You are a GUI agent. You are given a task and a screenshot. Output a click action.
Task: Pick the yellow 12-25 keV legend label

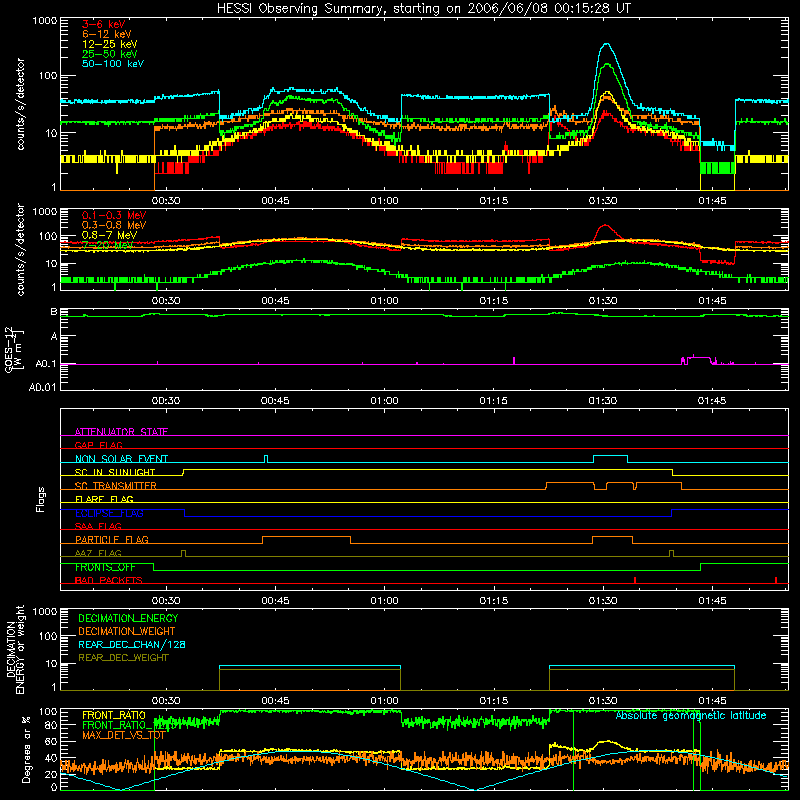(x=109, y=44)
